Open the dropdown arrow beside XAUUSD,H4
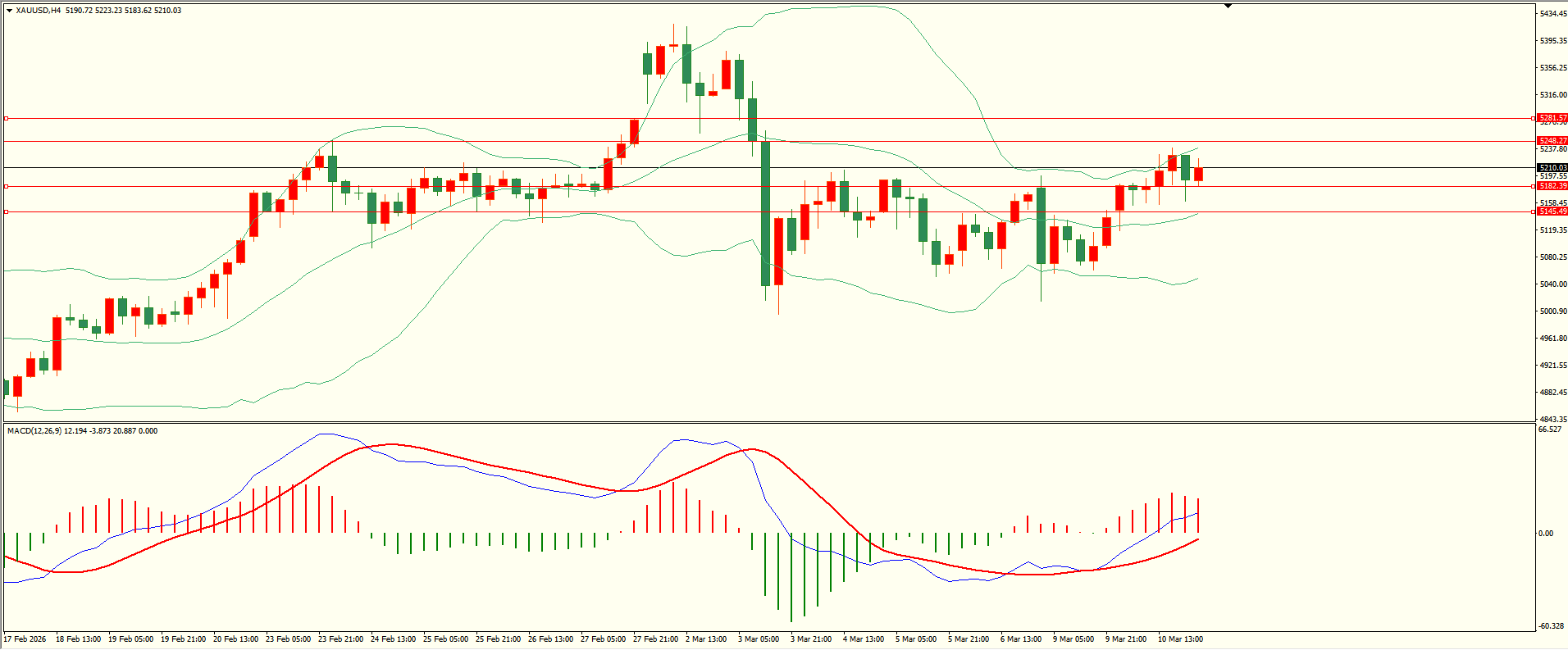 pyautogui.click(x=10, y=11)
